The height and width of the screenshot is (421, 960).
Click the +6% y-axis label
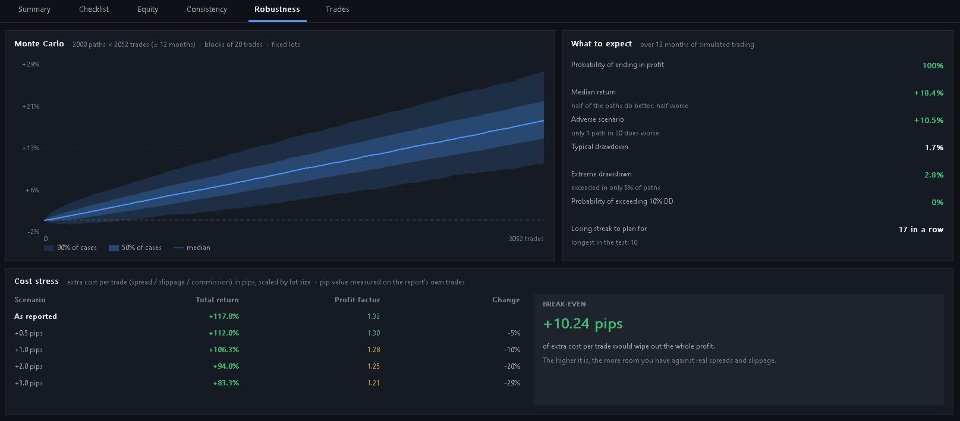32,190
